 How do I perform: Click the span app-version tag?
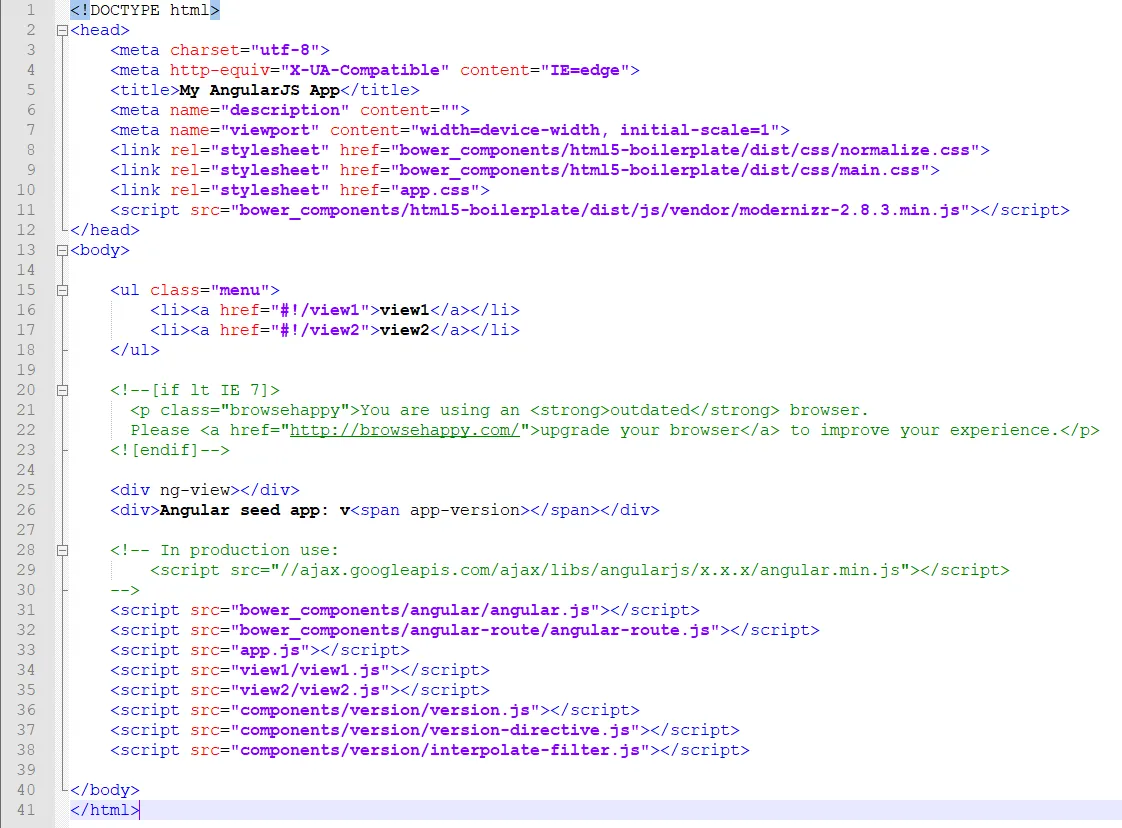coord(440,510)
